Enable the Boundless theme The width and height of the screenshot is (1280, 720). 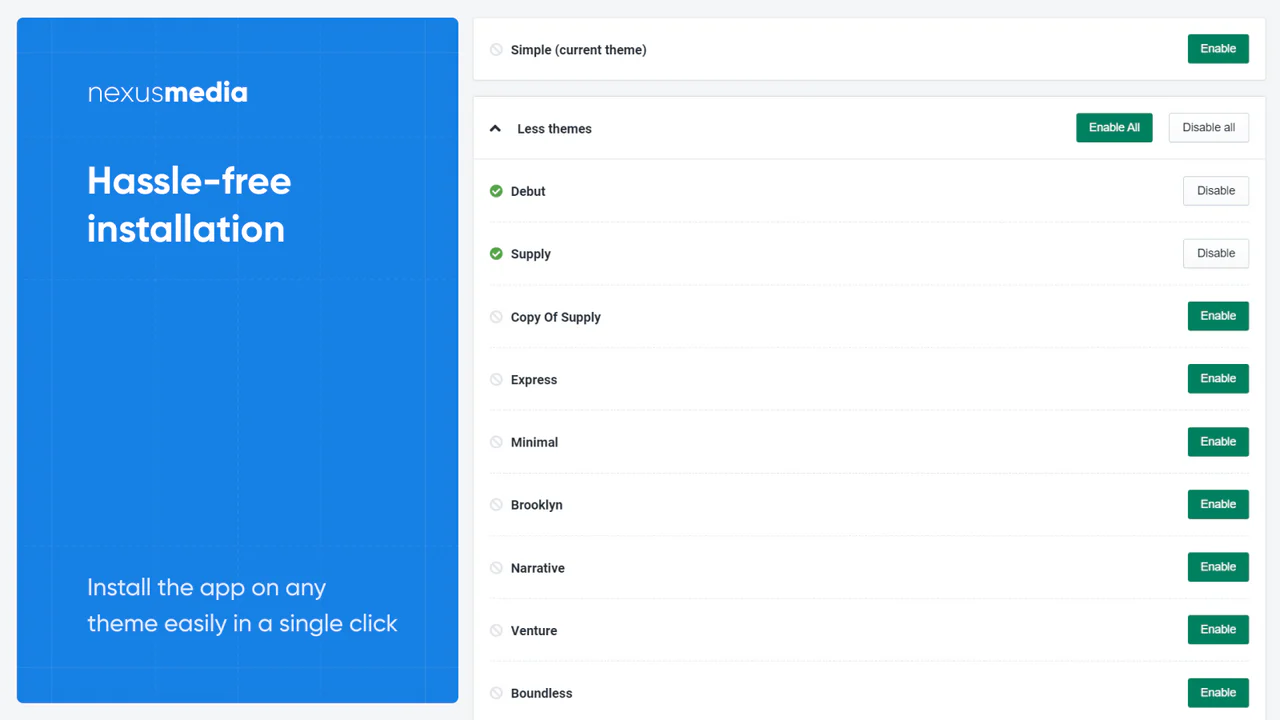(1217, 693)
